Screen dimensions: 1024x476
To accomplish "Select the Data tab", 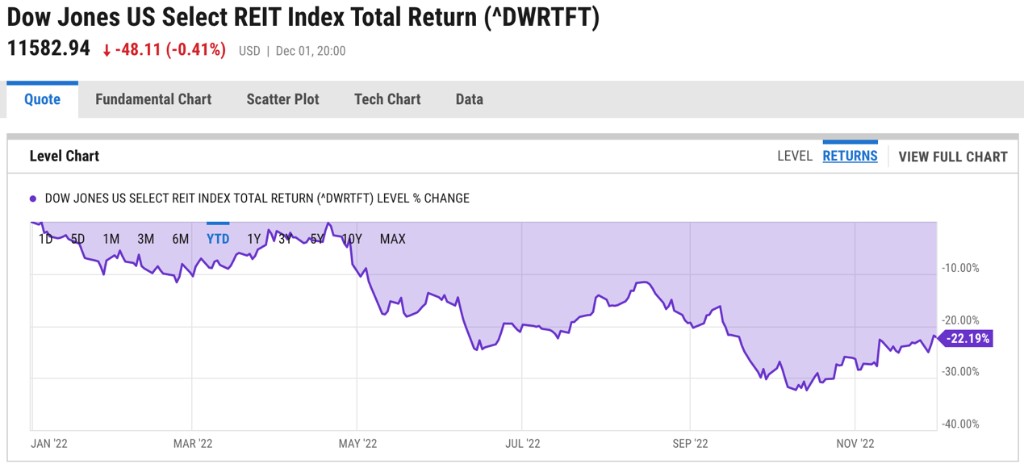I will pyautogui.click(x=469, y=99).
